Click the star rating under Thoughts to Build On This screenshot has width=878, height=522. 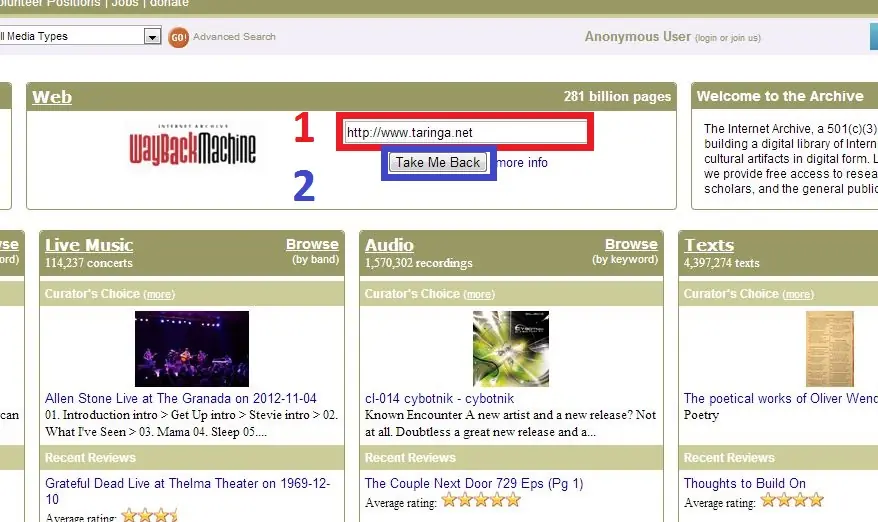(x=792, y=500)
